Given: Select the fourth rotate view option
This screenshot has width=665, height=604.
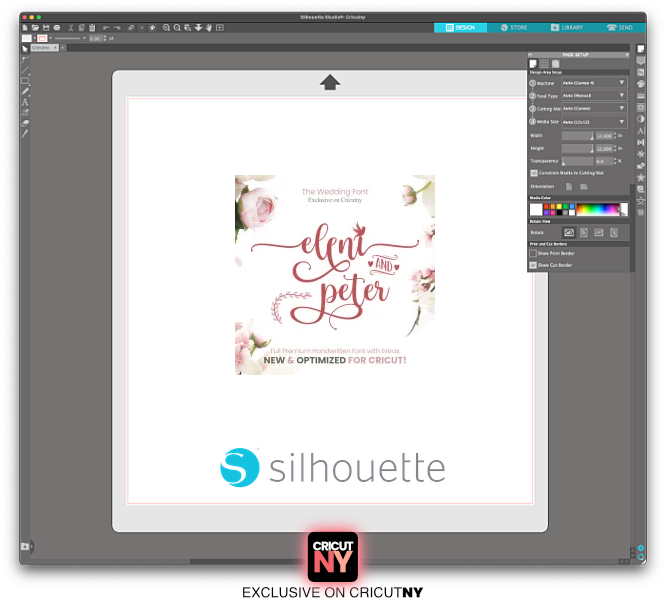Looking at the screenshot, I should pyautogui.click(x=614, y=232).
